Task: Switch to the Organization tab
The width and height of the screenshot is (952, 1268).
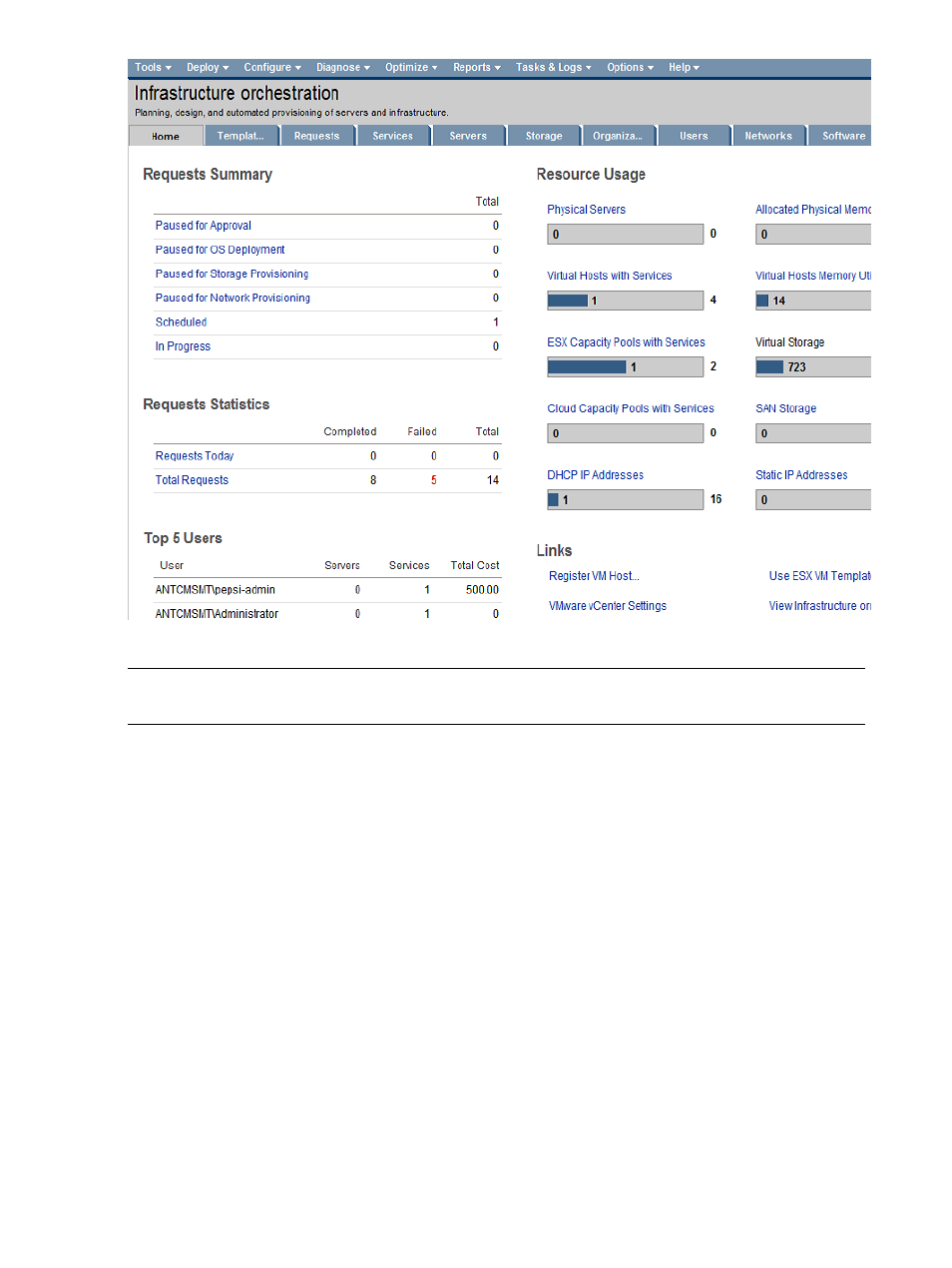Action: [619, 136]
